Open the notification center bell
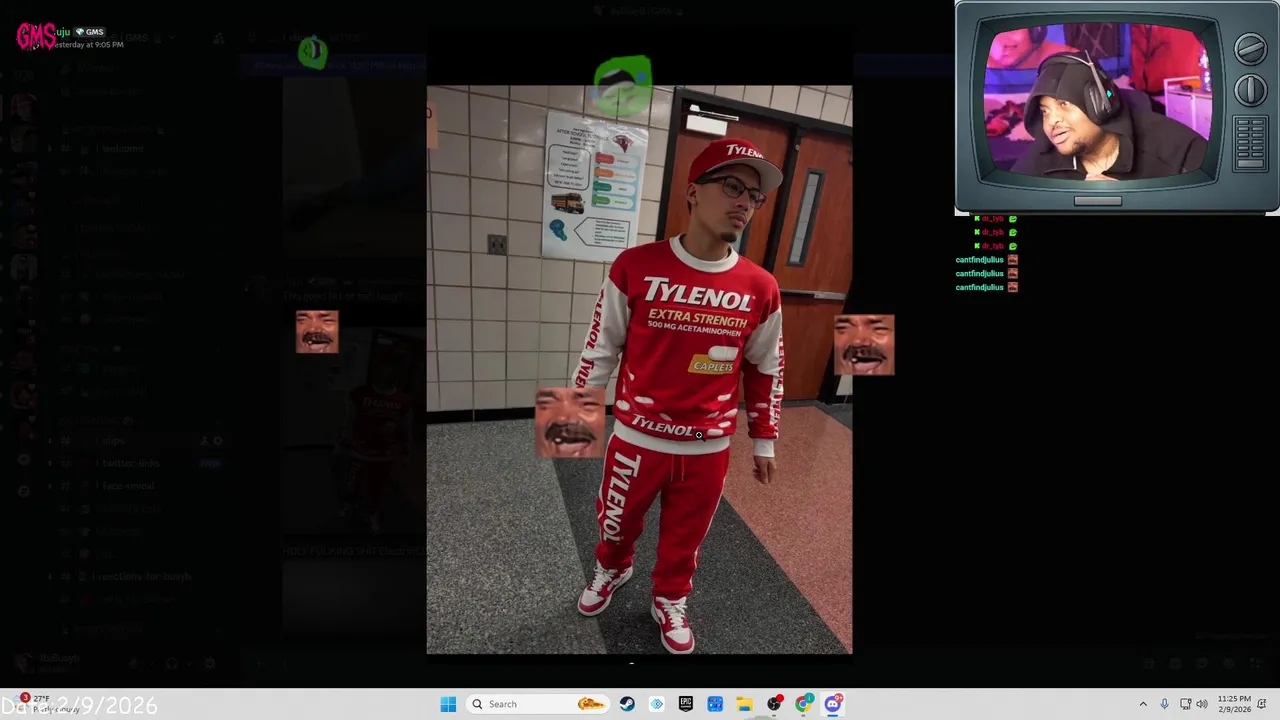This screenshot has width=1280, height=720. (1262, 704)
